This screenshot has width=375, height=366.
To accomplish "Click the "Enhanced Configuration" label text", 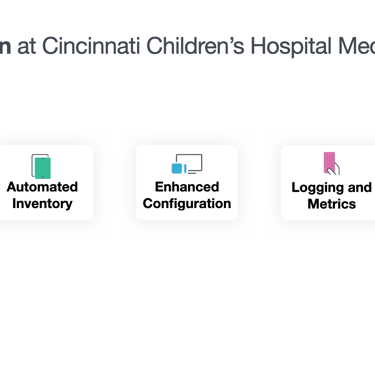I will click(x=187, y=195).
